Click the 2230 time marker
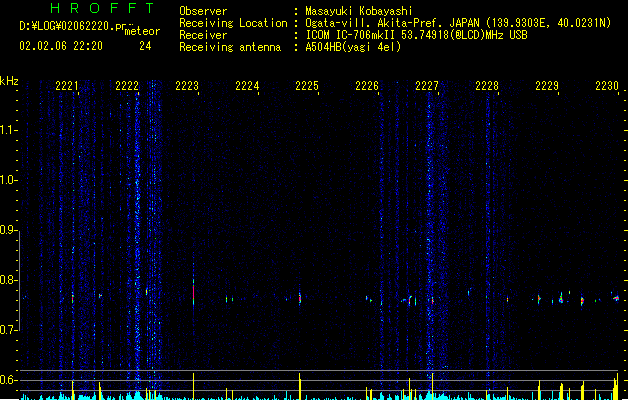 click(x=607, y=86)
